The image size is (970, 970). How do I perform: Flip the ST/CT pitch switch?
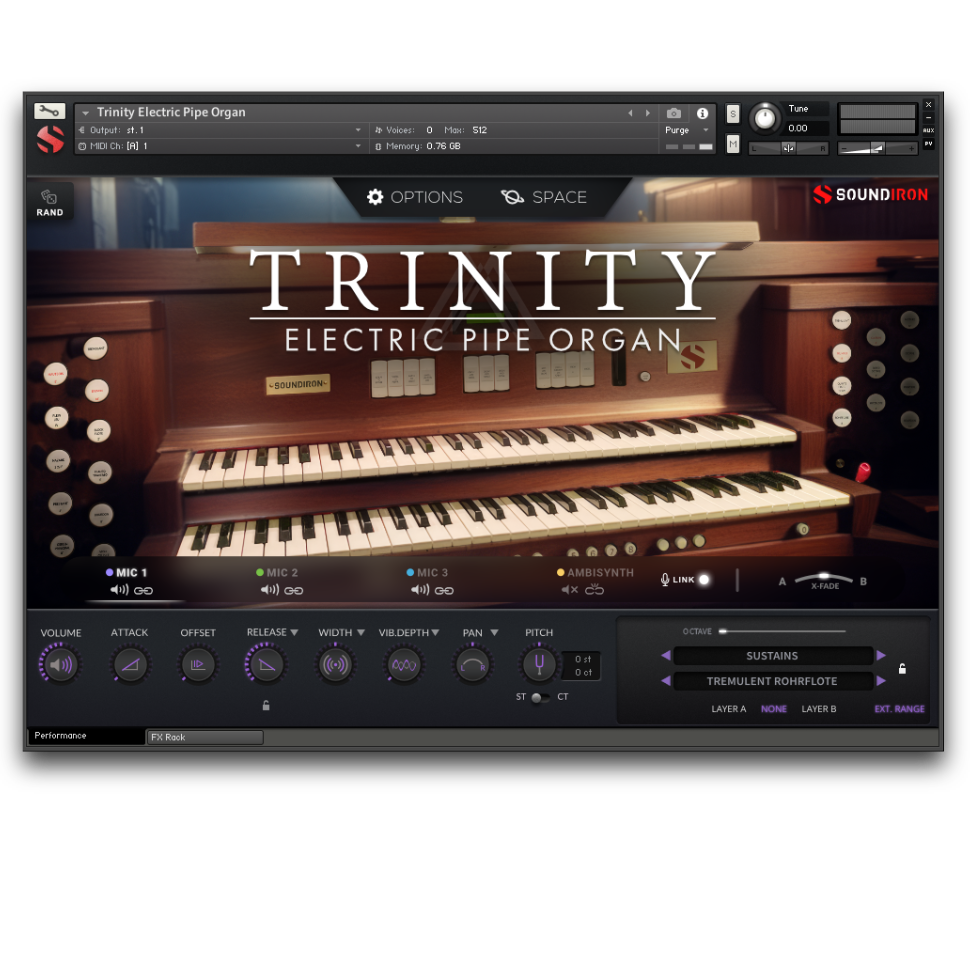pos(540,697)
